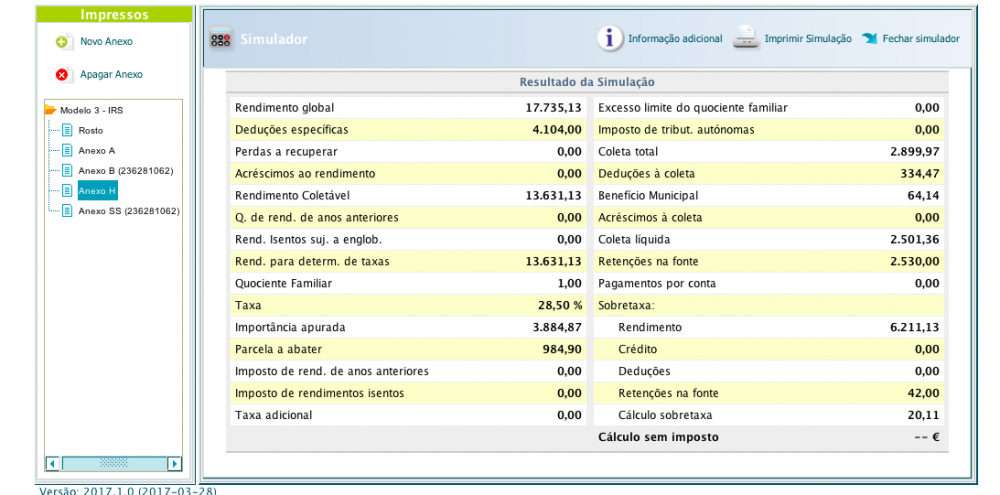This screenshot has width=1000, height=495.
Task: Click the Deduções à coleta value 334,47
Action: point(920,174)
